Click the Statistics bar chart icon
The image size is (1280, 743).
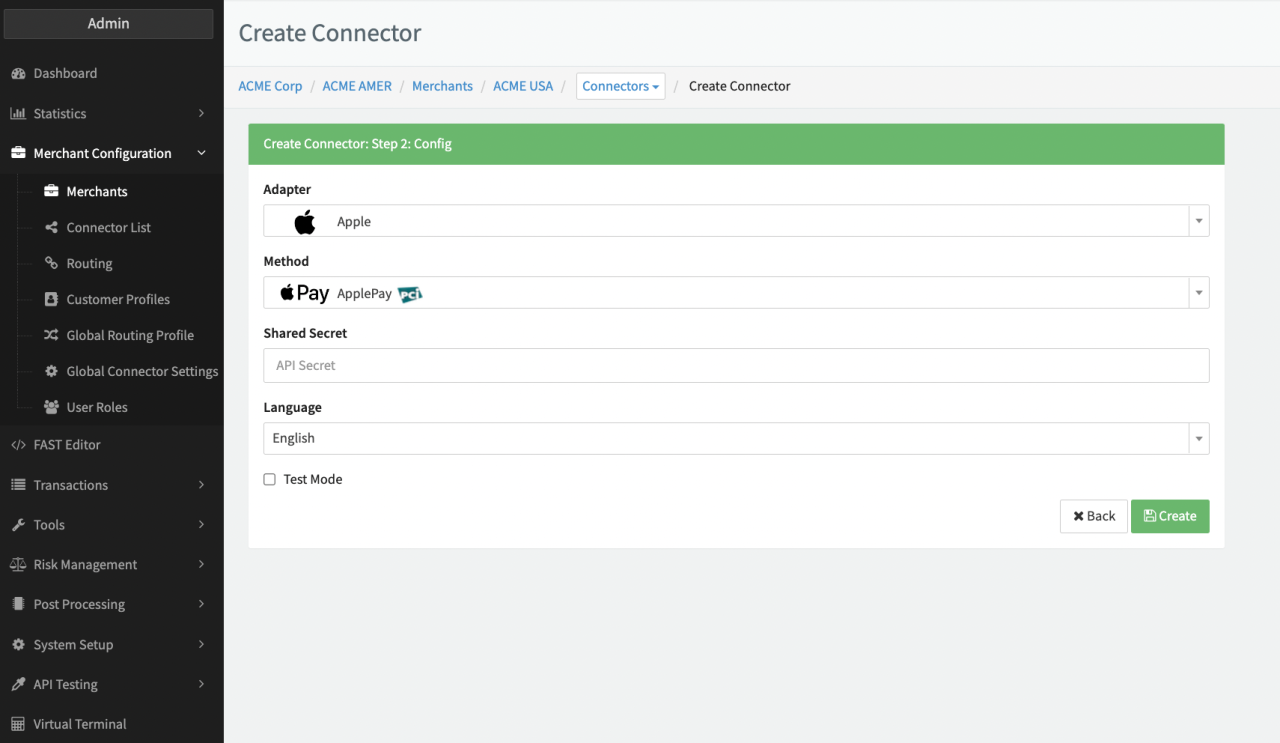(x=18, y=114)
